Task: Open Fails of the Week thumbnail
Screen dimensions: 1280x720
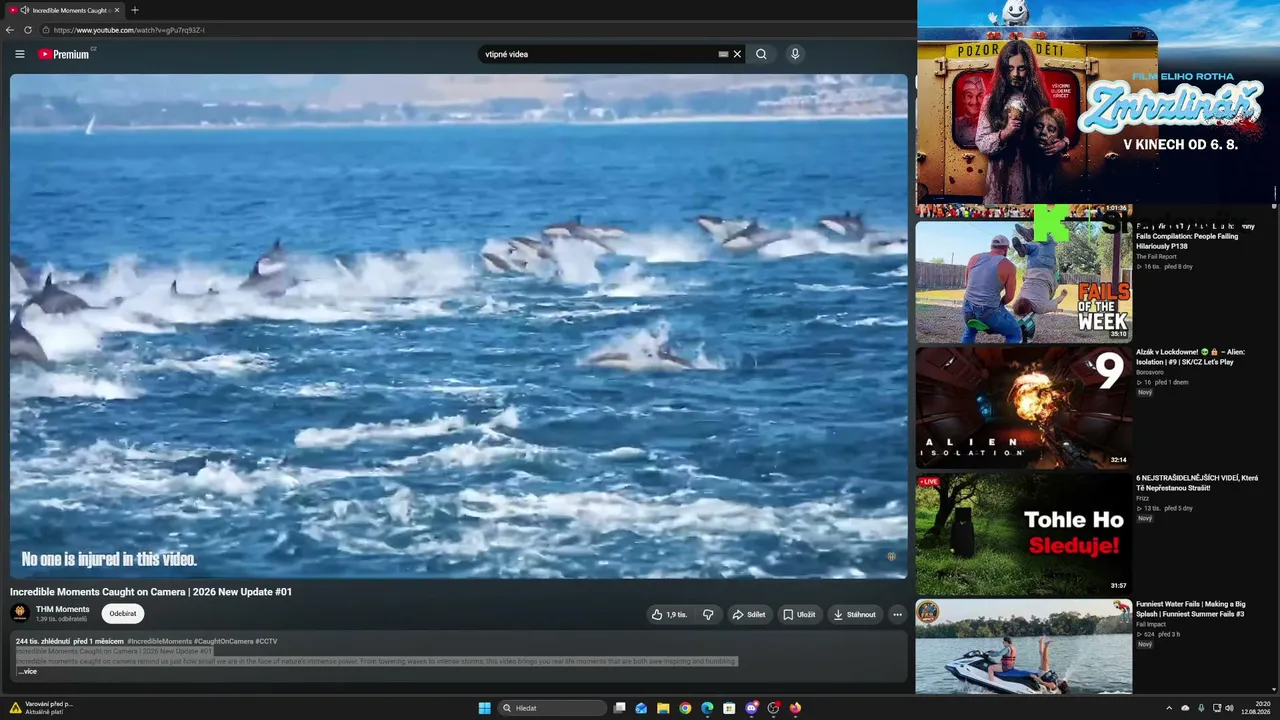Action: 1024,281
